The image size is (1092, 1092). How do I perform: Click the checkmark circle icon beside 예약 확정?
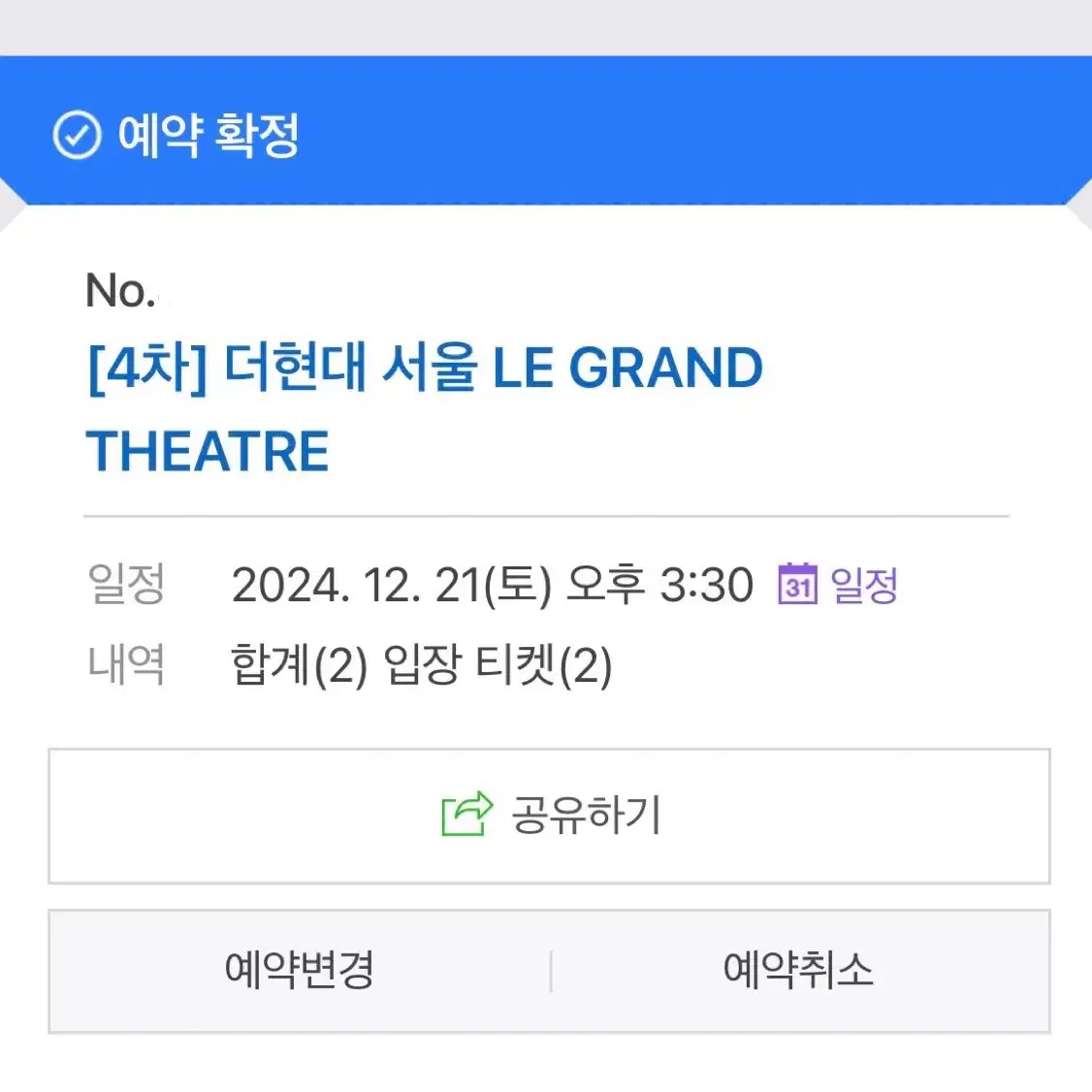(x=77, y=135)
